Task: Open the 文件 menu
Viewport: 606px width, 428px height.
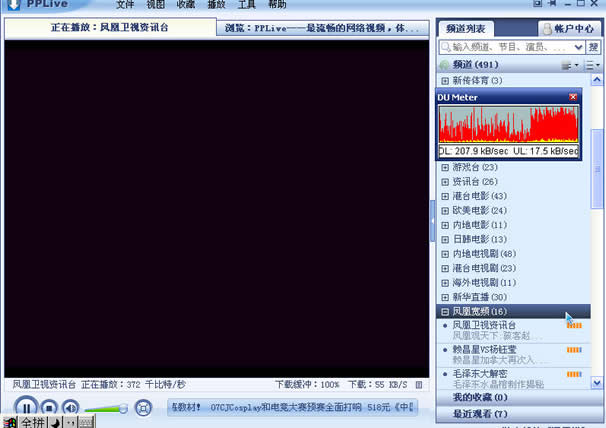Action: [125, 5]
